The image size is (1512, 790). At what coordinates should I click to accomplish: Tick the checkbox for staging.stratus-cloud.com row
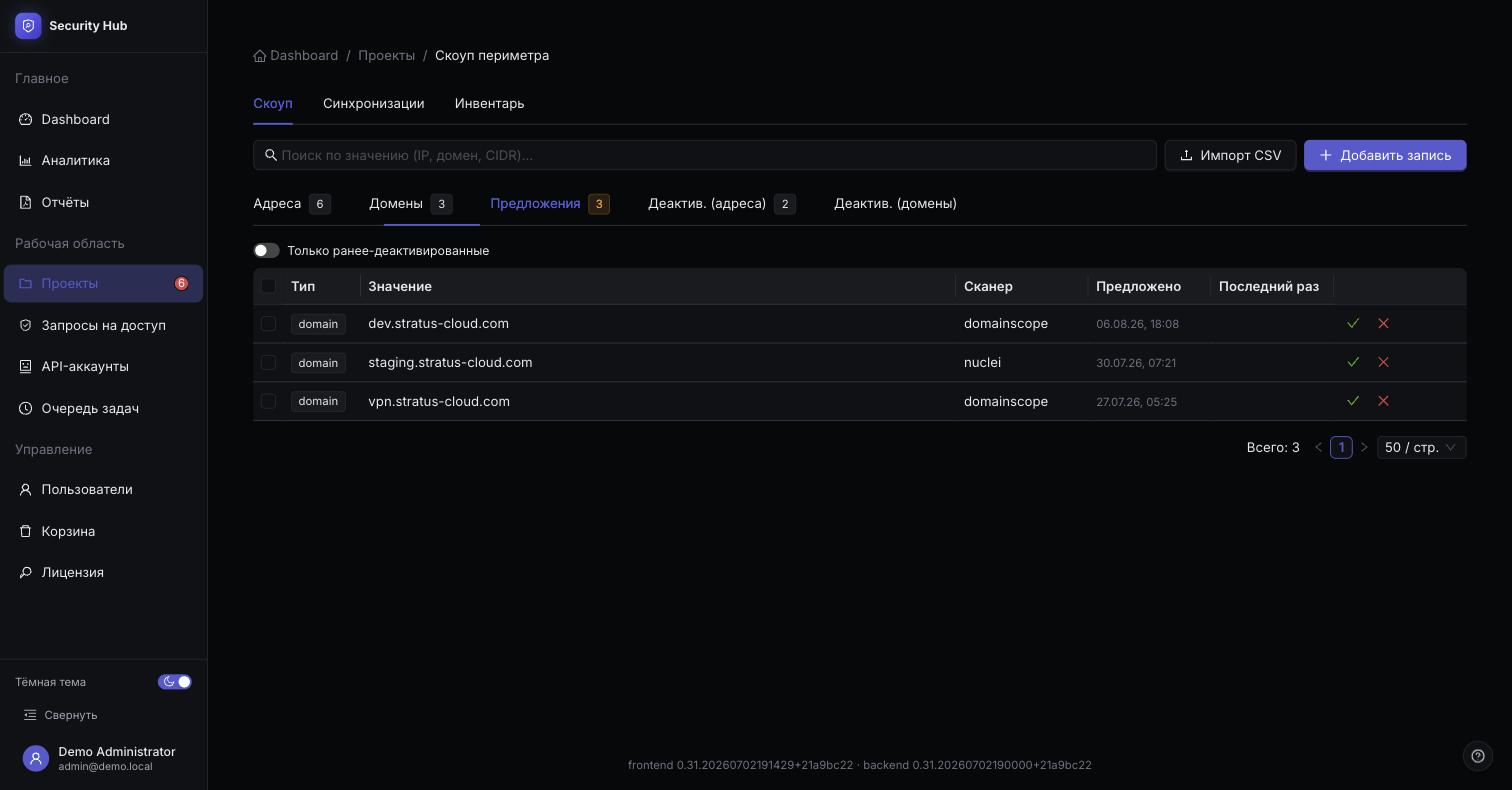[268, 362]
